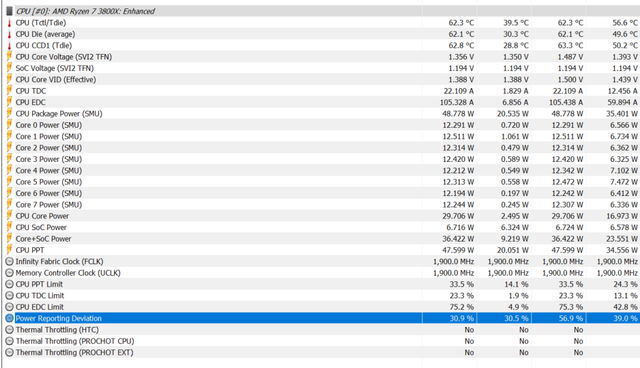Click the 75.2 % EDC limit value
Image resolution: width=640 pixels, height=368 pixels.
click(x=462, y=307)
